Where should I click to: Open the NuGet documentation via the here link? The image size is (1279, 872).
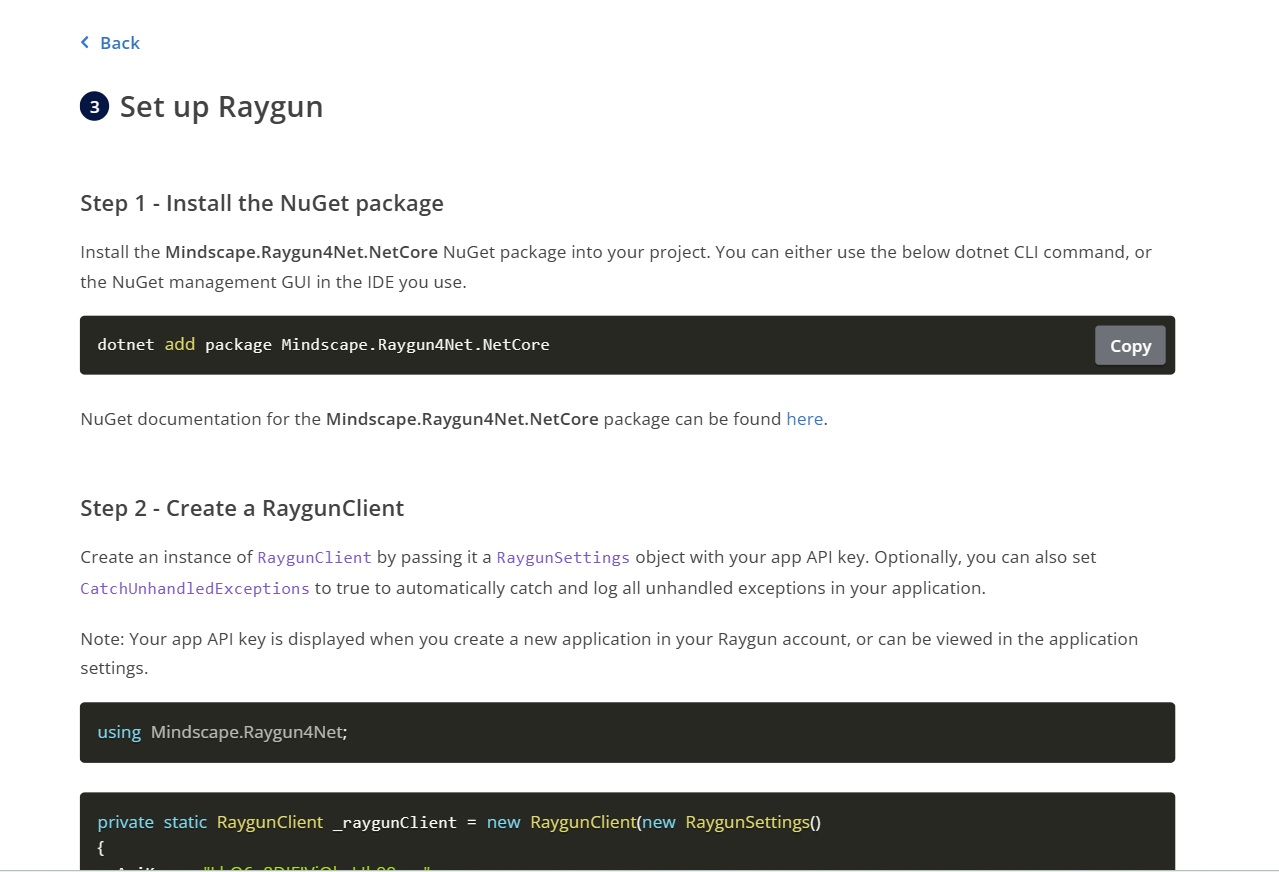(x=804, y=419)
